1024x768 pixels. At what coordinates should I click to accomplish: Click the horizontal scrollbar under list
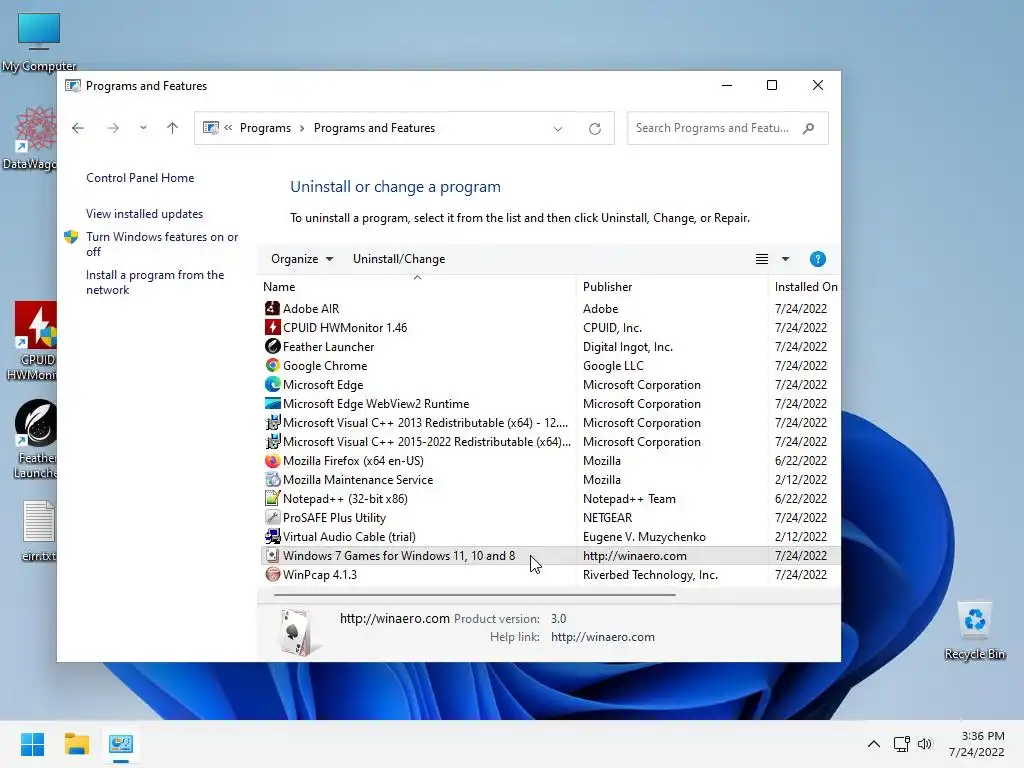pyautogui.click(x=474, y=595)
